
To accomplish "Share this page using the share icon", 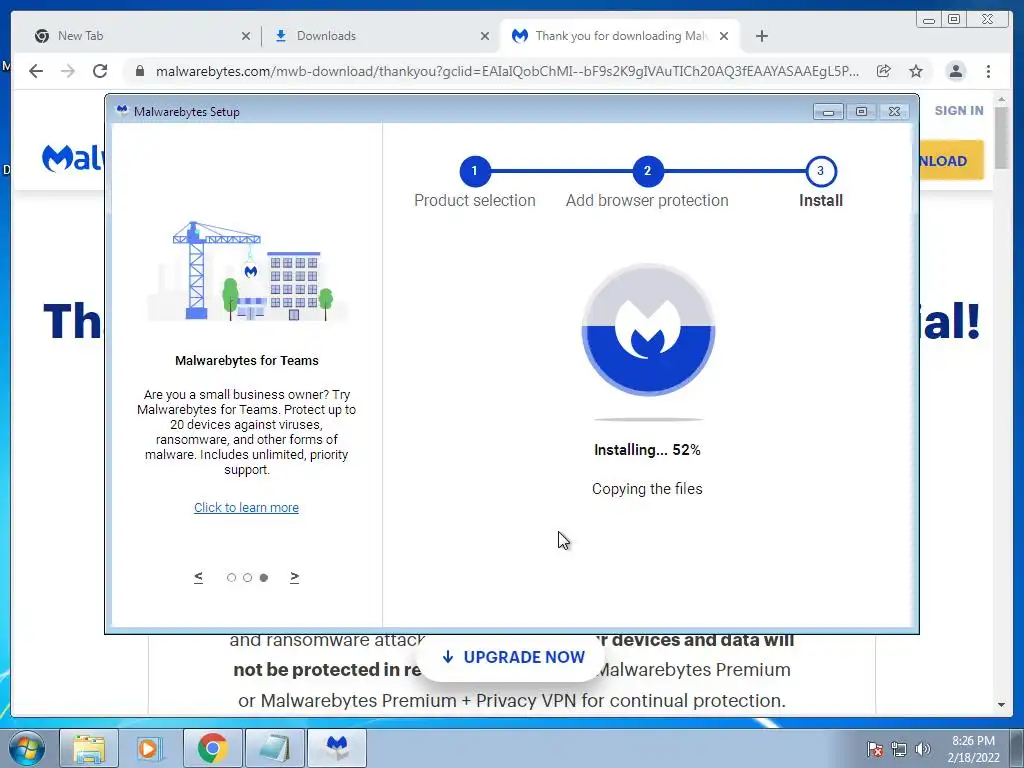I will (x=884, y=71).
